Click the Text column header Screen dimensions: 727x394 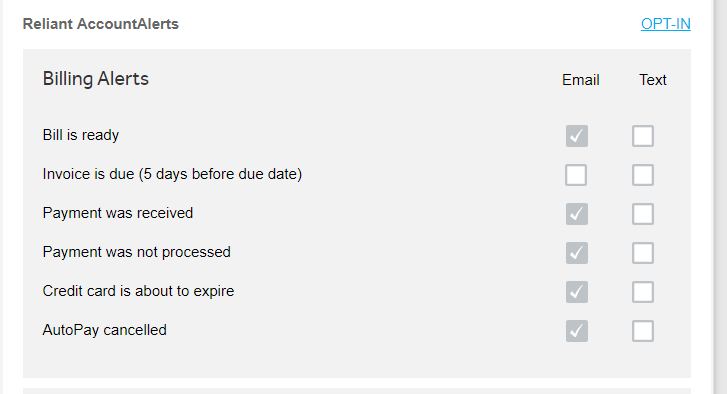coord(653,80)
